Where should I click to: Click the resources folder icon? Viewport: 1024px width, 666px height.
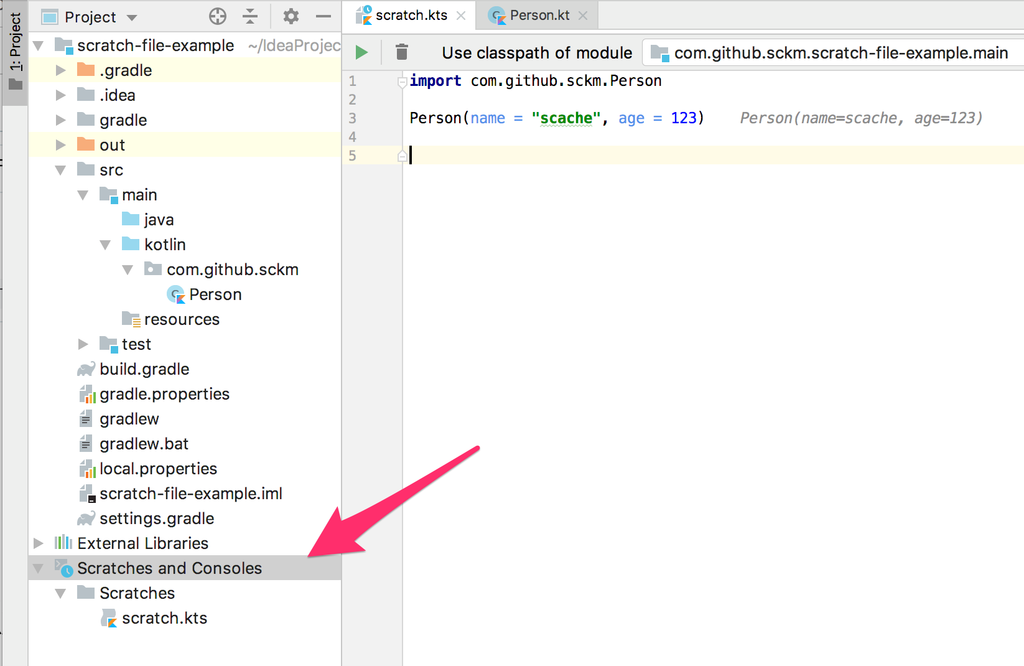click(131, 319)
